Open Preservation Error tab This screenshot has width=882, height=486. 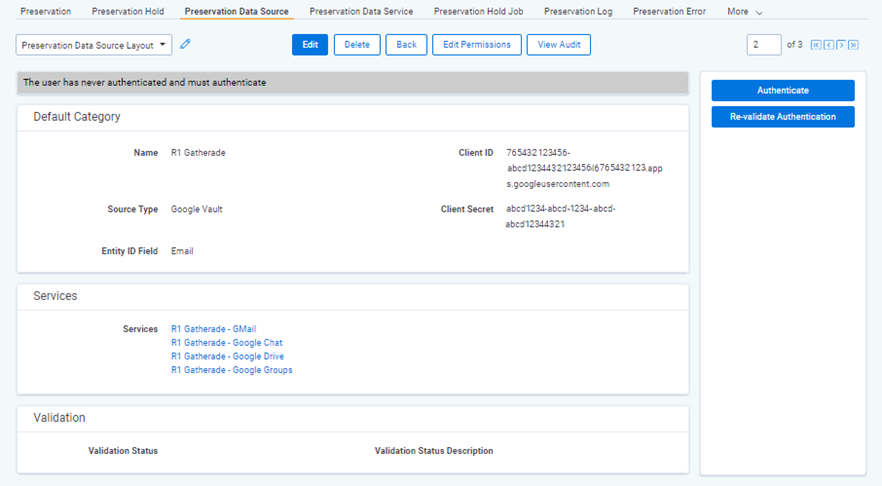pos(669,11)
